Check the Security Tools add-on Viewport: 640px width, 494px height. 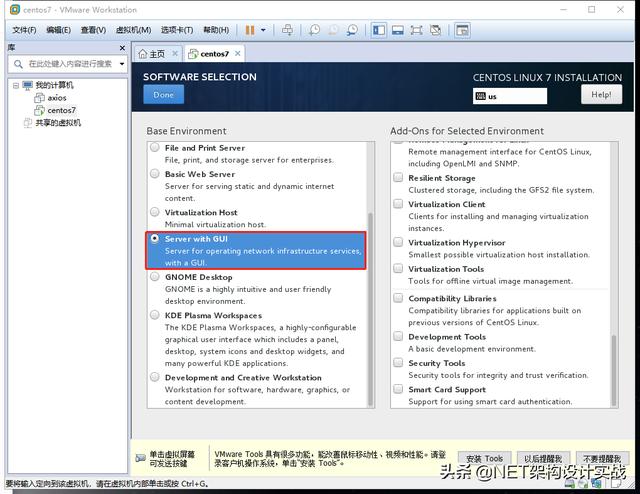pyautogui.click(x=398, y=363)
